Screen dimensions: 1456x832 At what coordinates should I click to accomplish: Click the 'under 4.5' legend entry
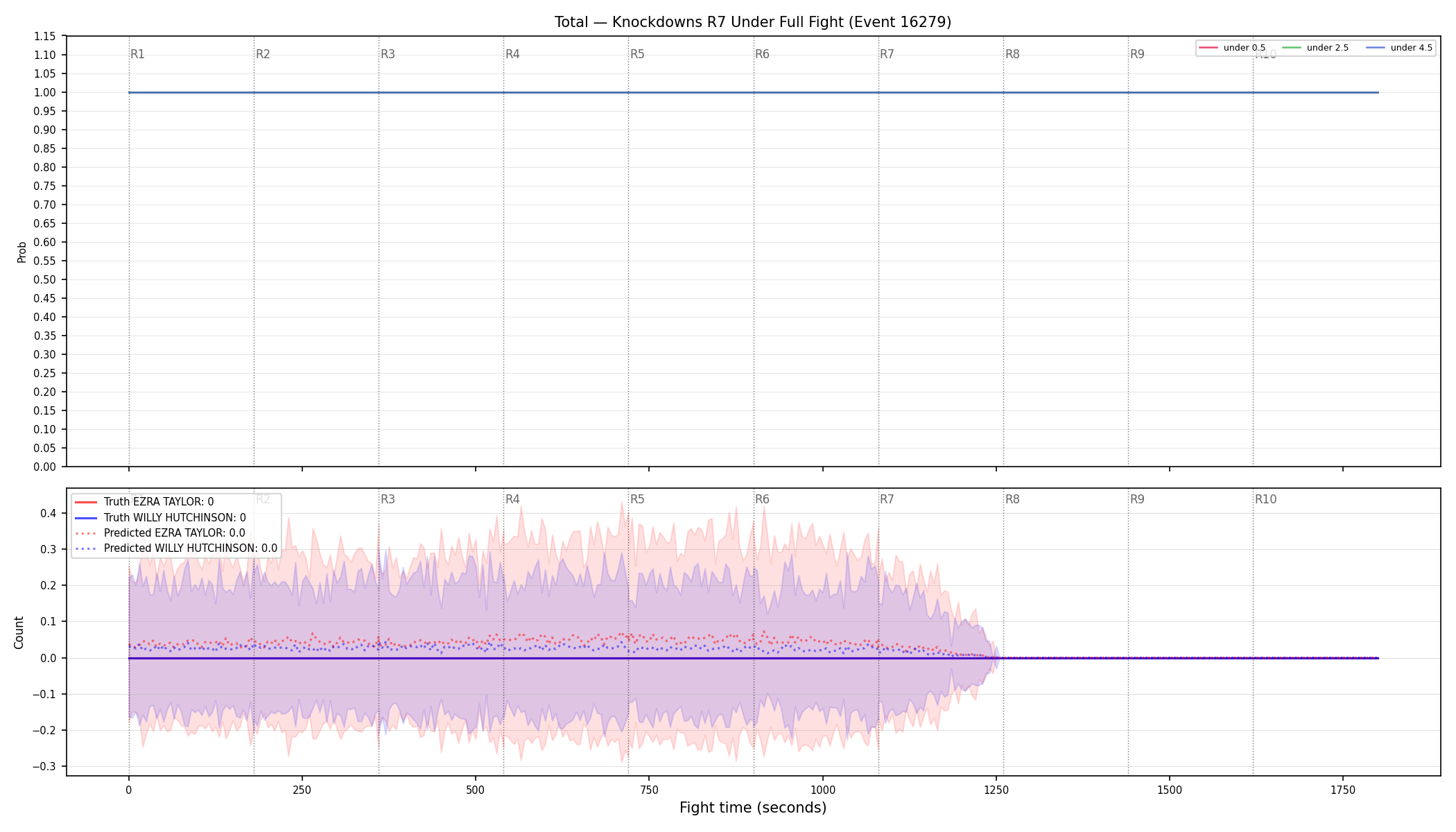pos(1399,48)
